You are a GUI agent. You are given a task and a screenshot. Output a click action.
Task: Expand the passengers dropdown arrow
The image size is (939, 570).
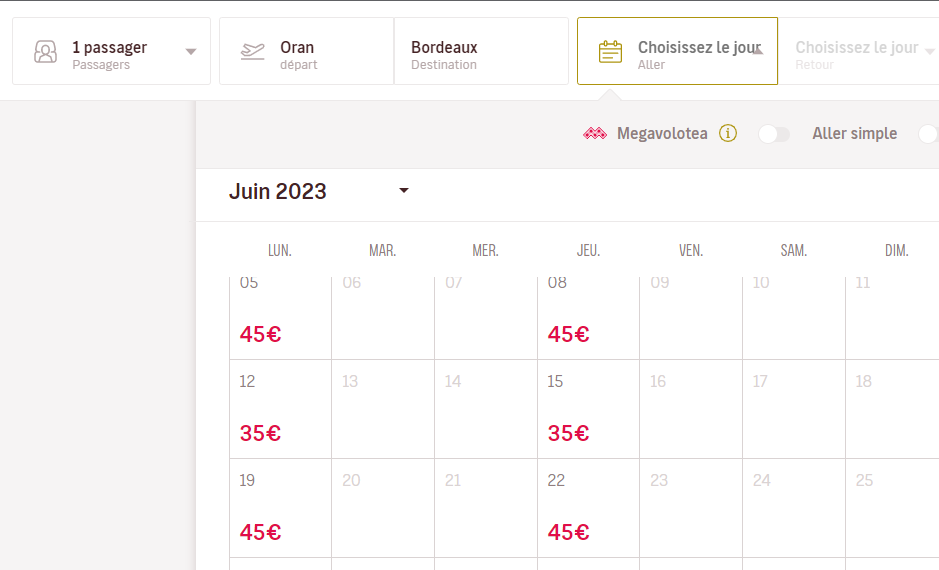[x=191, y=52]
